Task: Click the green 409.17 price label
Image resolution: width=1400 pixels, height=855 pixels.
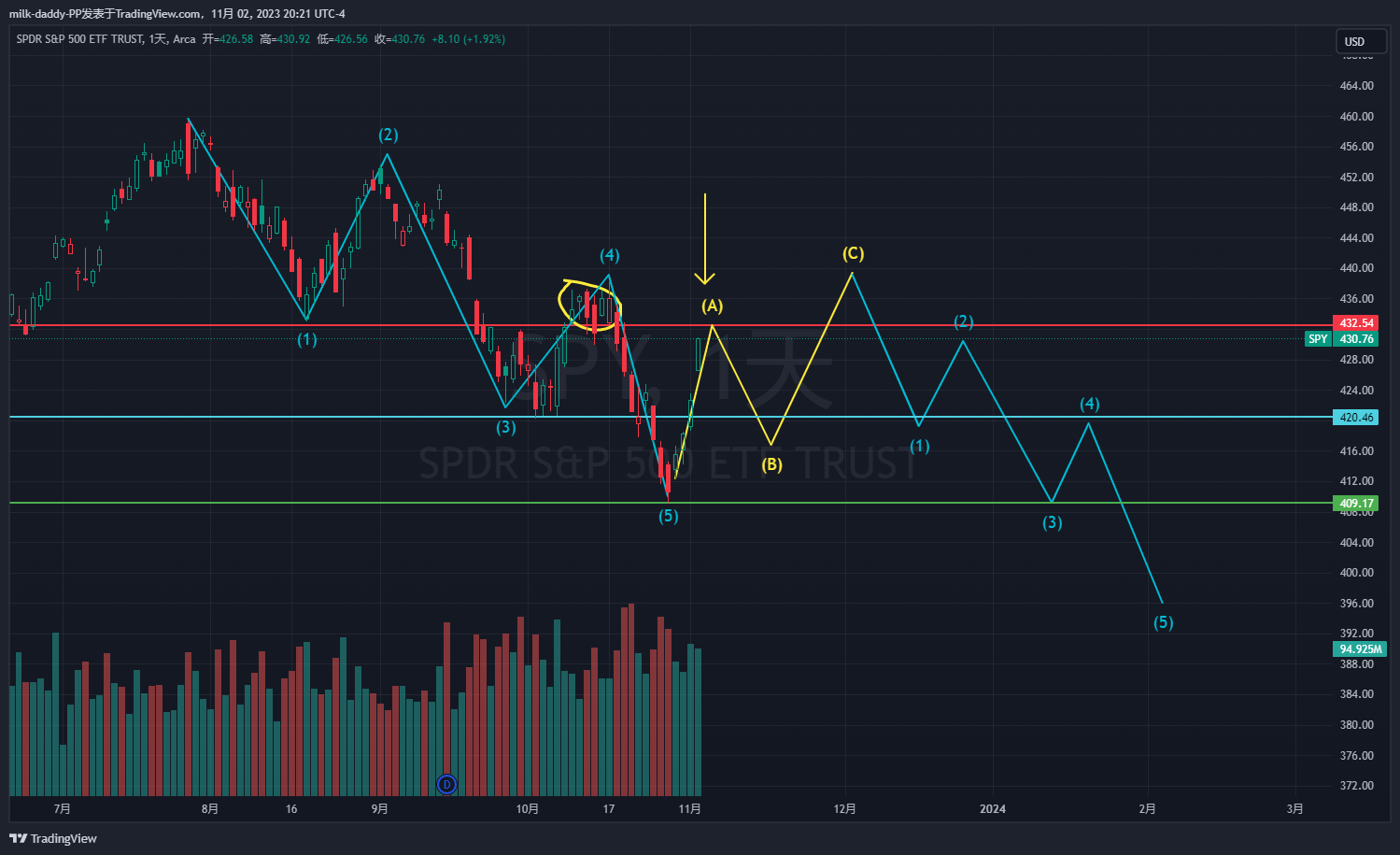Action: (x=1356, y=504)
